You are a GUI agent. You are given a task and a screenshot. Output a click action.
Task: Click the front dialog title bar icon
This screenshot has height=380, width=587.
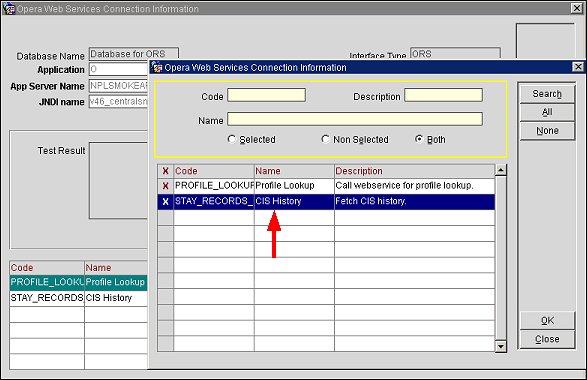[x=157, y=67]
